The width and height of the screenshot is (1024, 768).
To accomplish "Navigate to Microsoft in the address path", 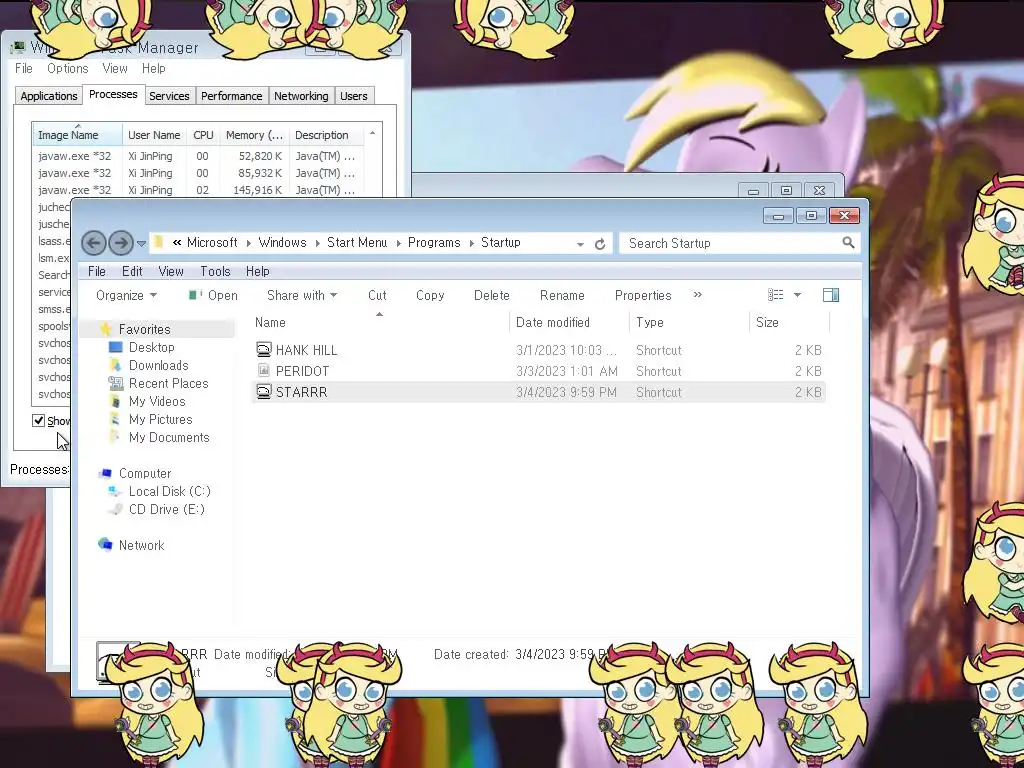I will [x=212, y=242].
